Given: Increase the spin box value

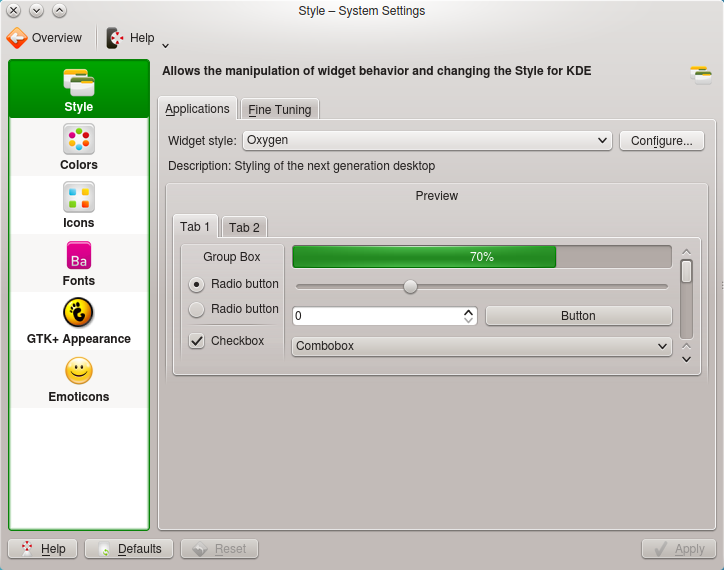Looking at the screenshot, I should [468, 312].
